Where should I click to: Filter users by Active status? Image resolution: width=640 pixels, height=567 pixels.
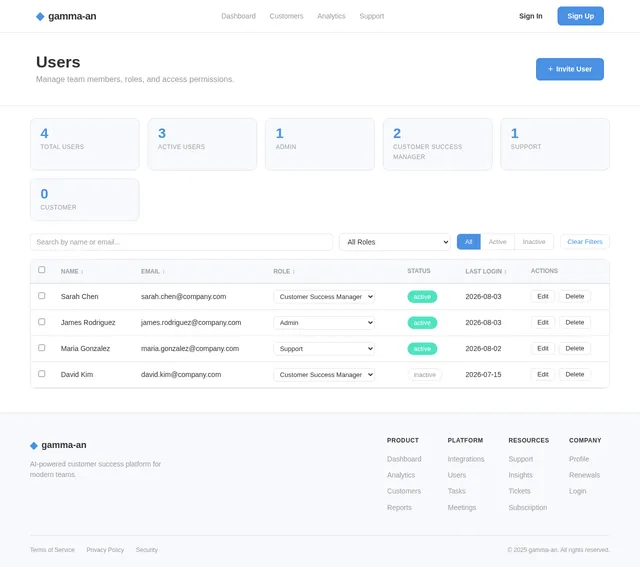[498, 242]
